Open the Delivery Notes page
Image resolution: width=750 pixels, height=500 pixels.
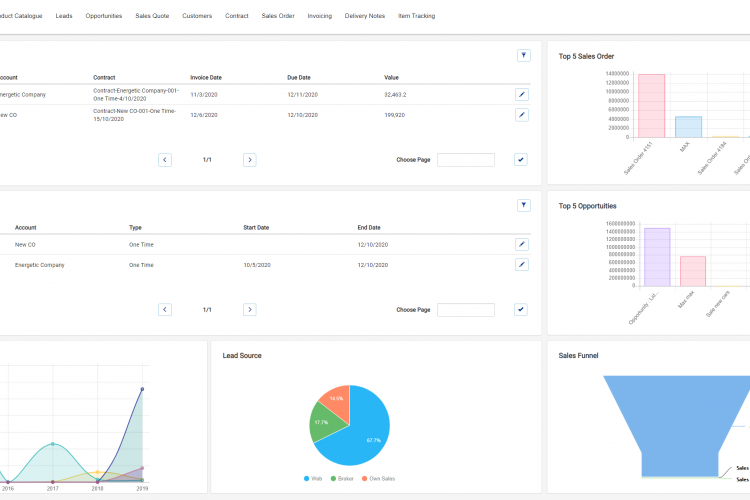[x=364, y=16]
